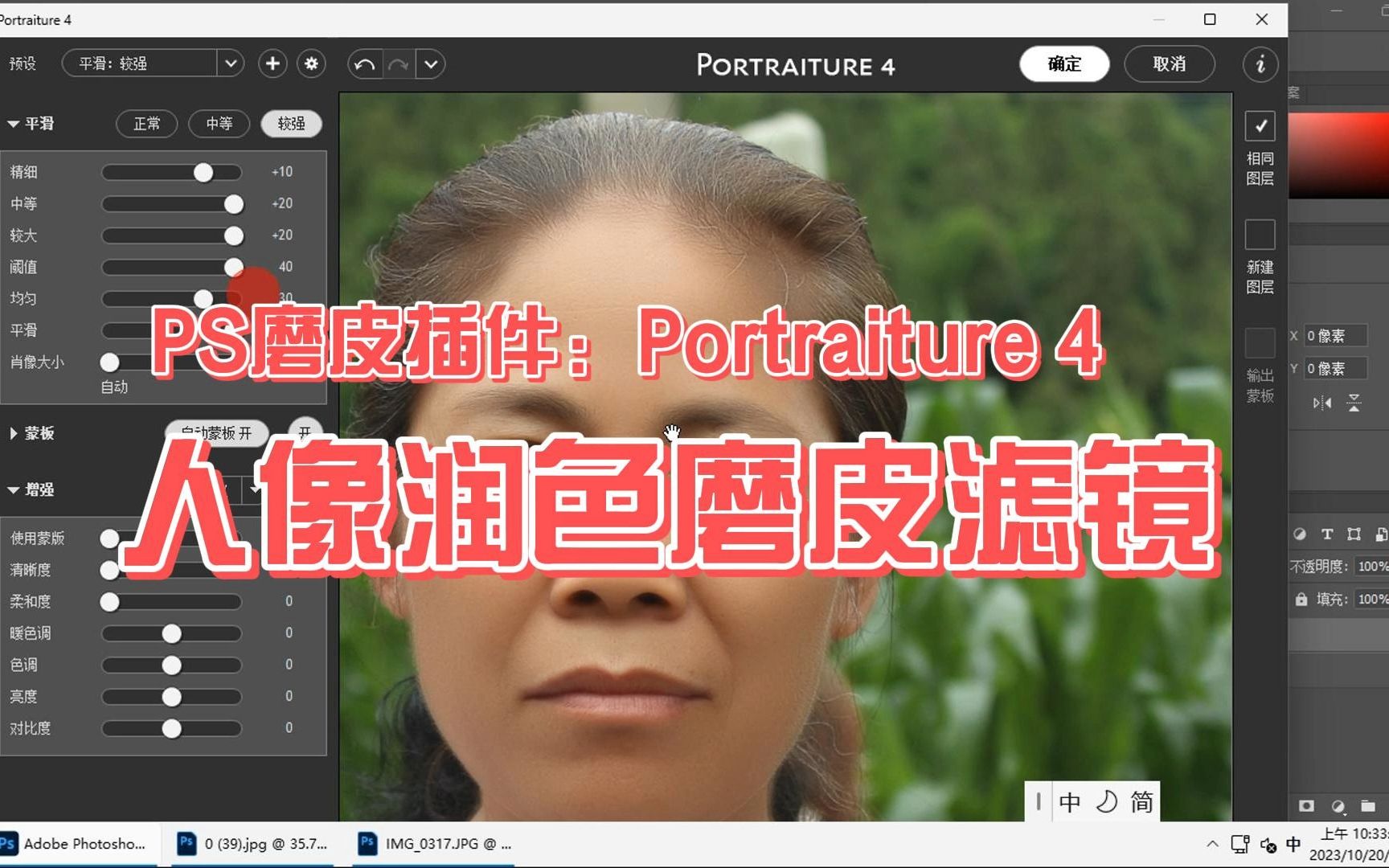Click the undo arrow icon
The image size is (1389, 868).
click(364, 64)
